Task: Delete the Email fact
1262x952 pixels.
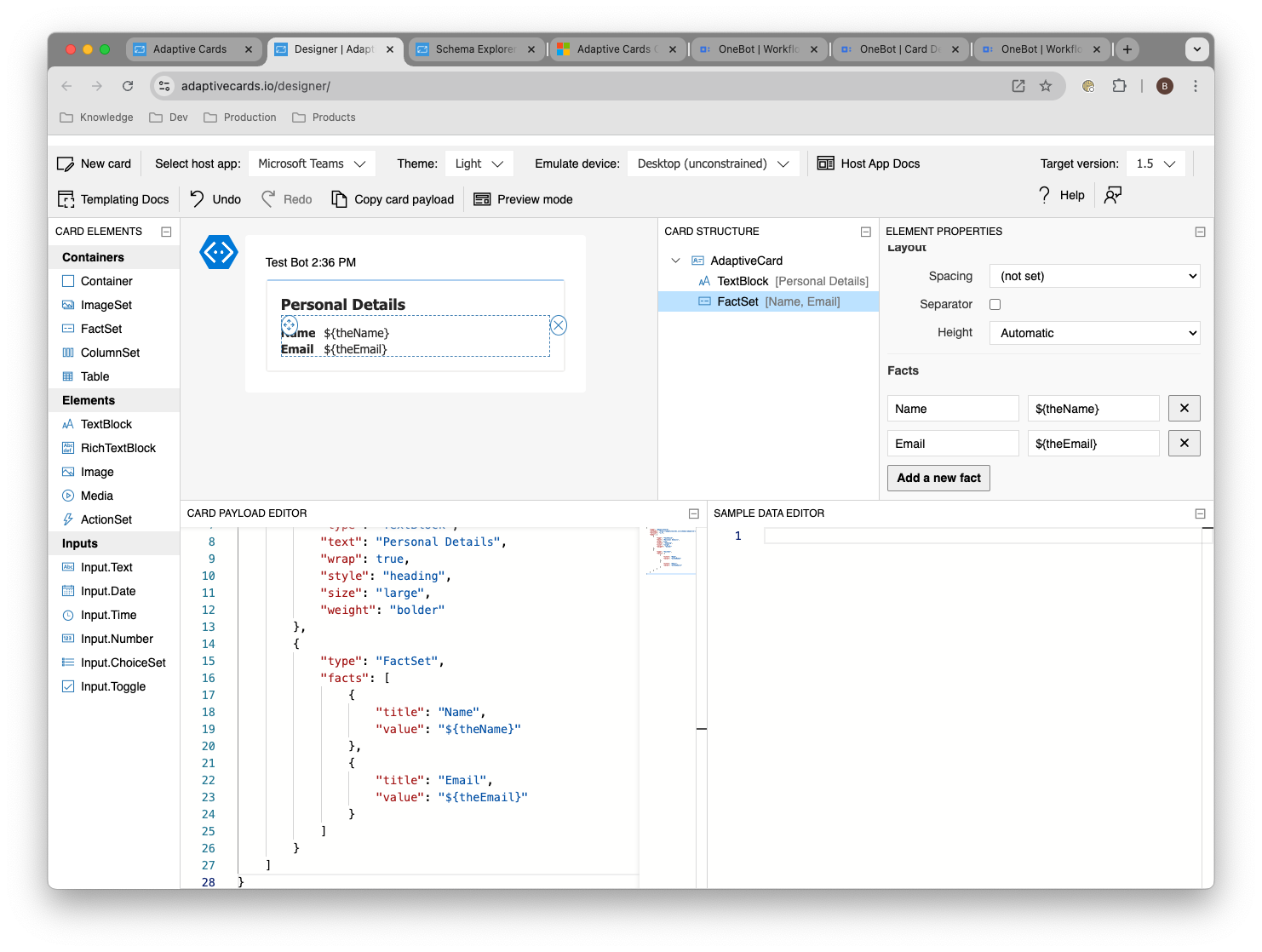Action: point(1184,444)
